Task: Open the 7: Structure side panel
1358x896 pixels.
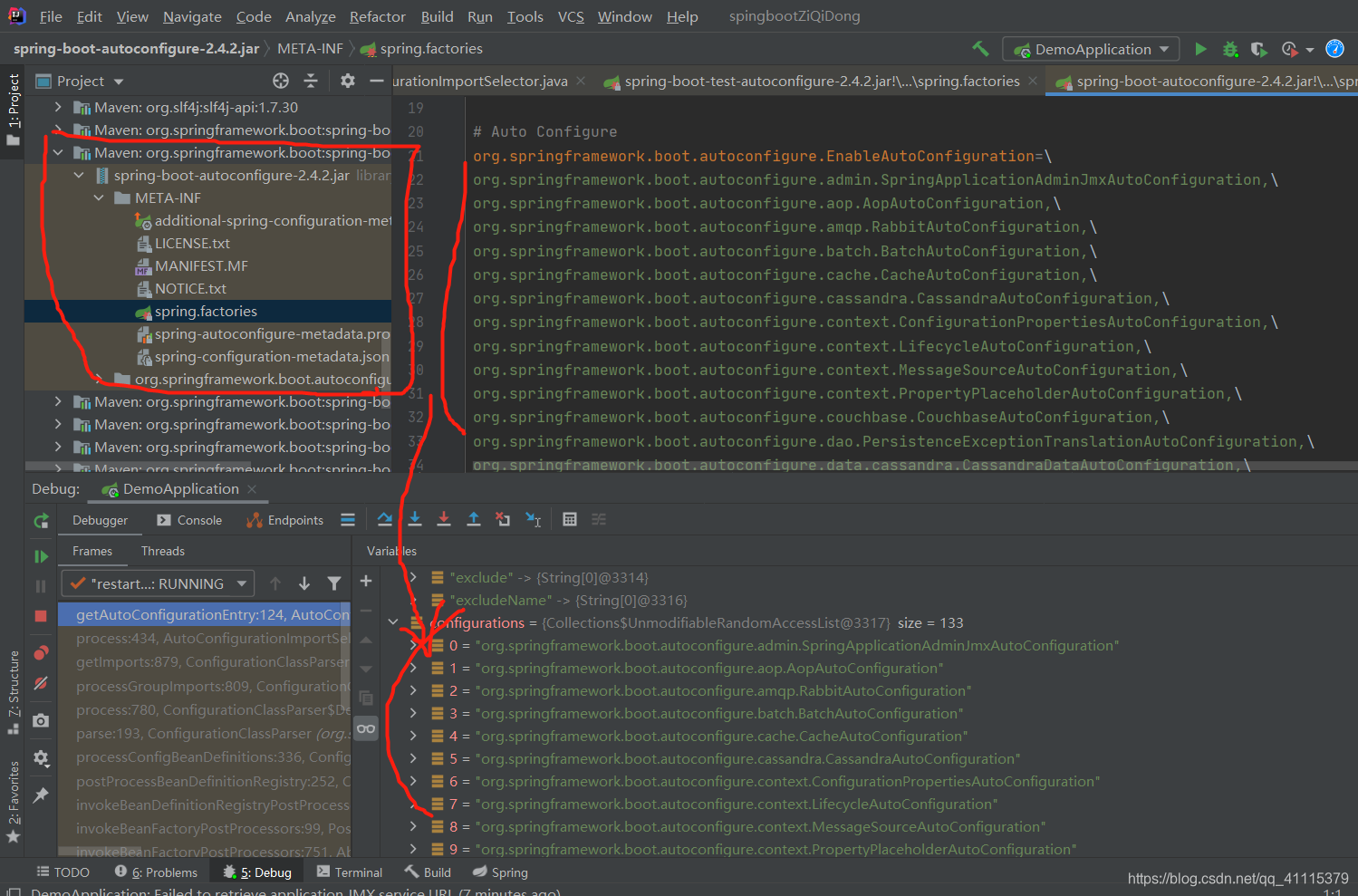Action: pyautogui.click(x=14, y=692)
